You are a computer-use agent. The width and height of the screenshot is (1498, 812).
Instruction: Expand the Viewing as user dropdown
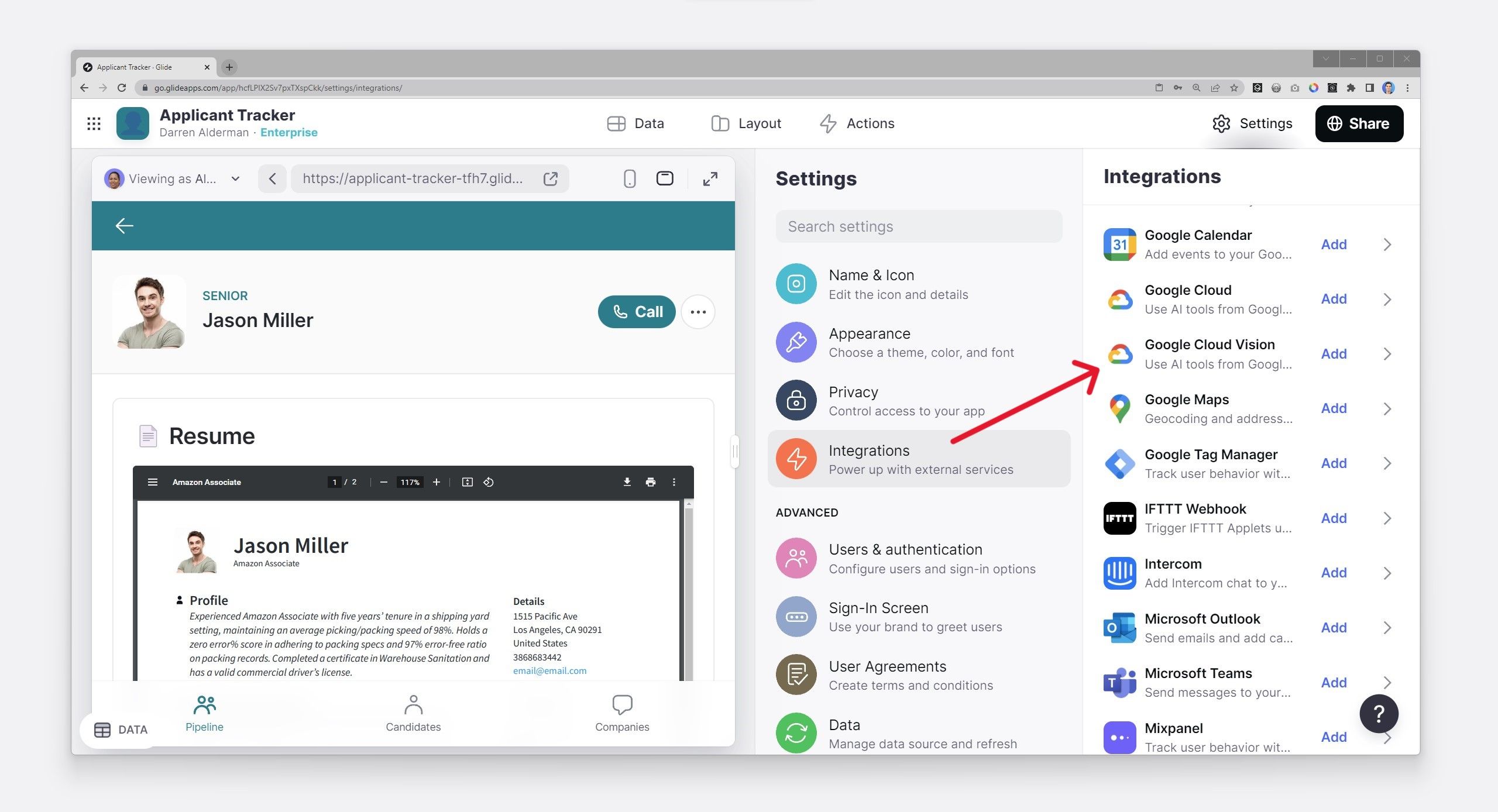(235, 178)
